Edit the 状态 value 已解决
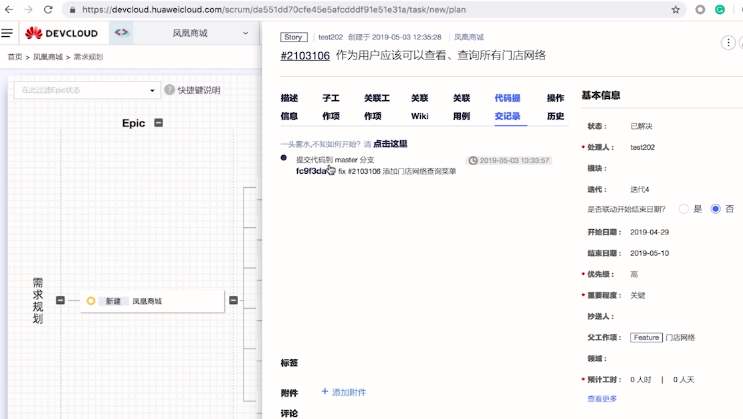 (x=641, y=126)
